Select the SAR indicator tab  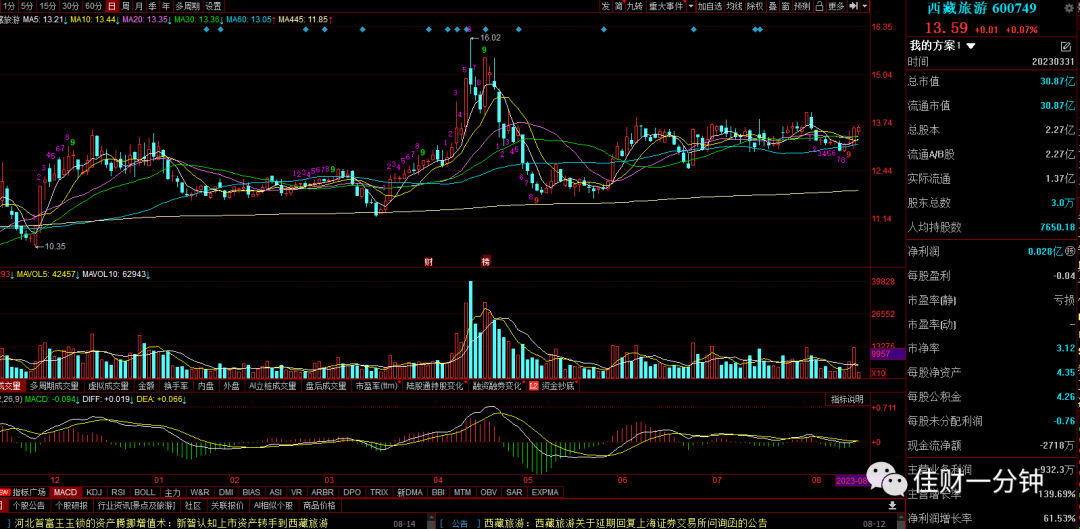[x=514, y=492]
